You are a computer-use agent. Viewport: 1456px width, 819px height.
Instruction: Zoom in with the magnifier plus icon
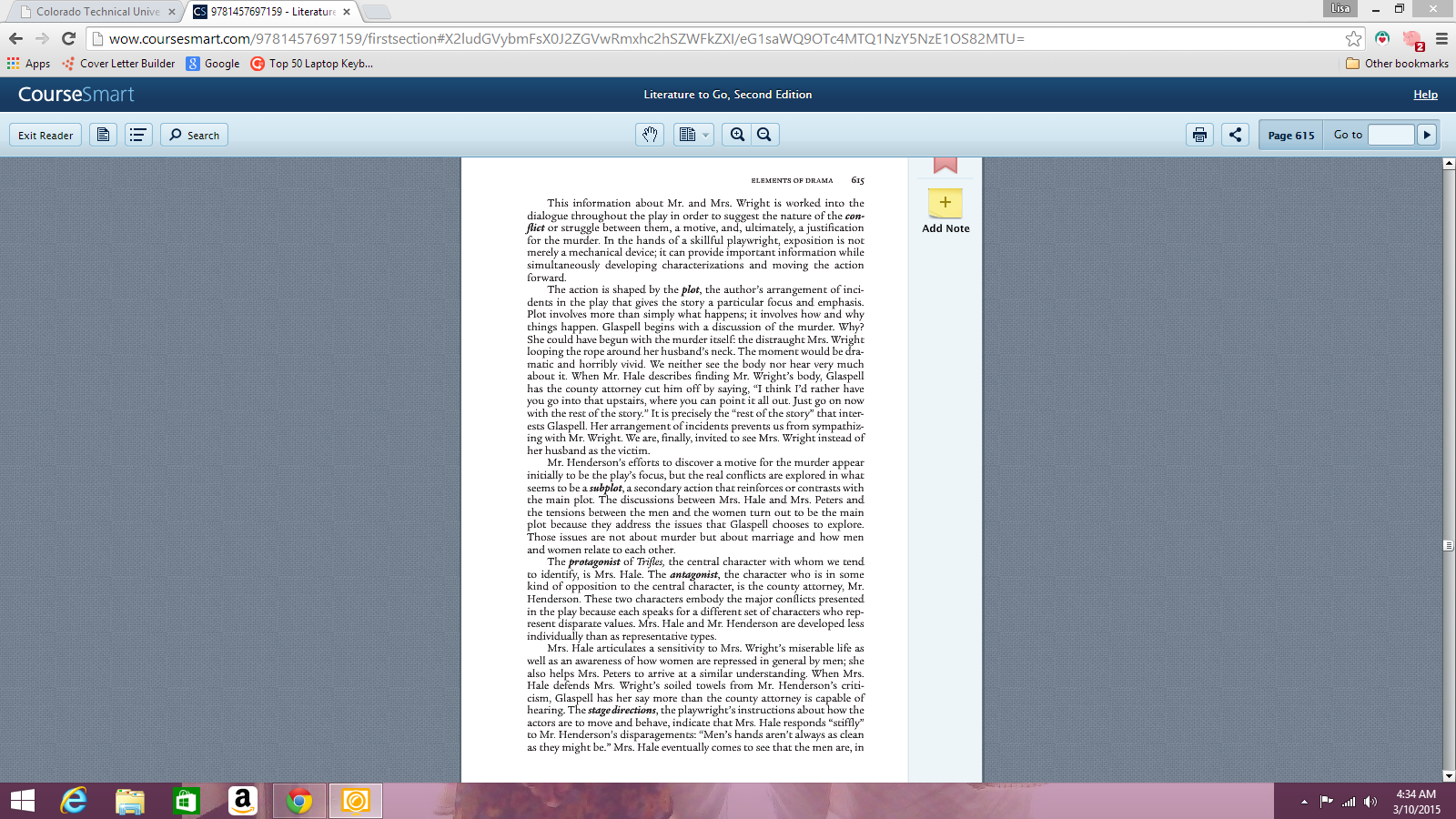point(737,135)
